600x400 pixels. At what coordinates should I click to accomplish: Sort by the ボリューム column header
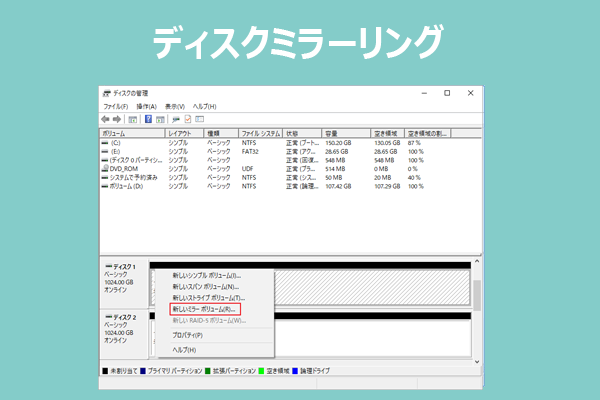tap(132, 133)
